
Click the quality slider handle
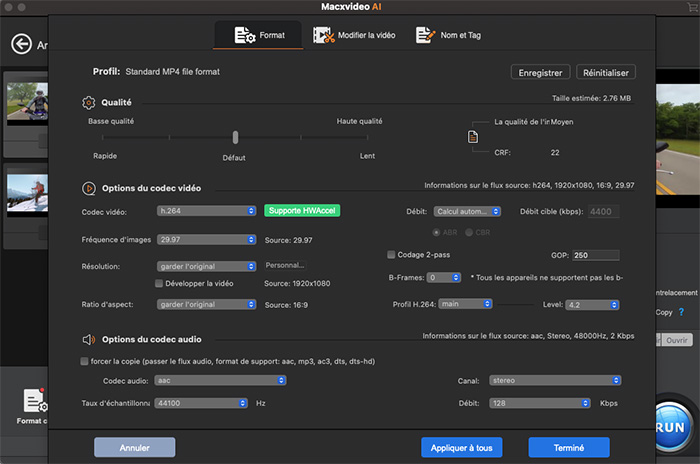(235, 138)
